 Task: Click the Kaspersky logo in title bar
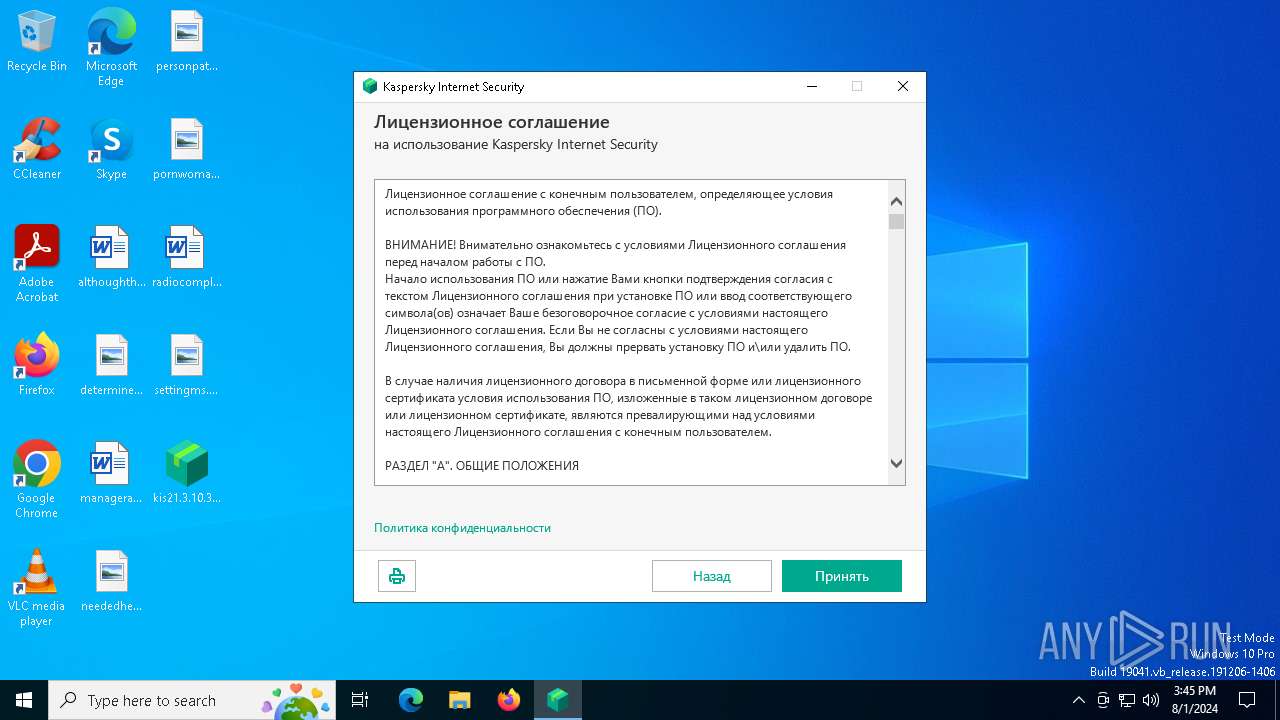click(x=370, y=87)
